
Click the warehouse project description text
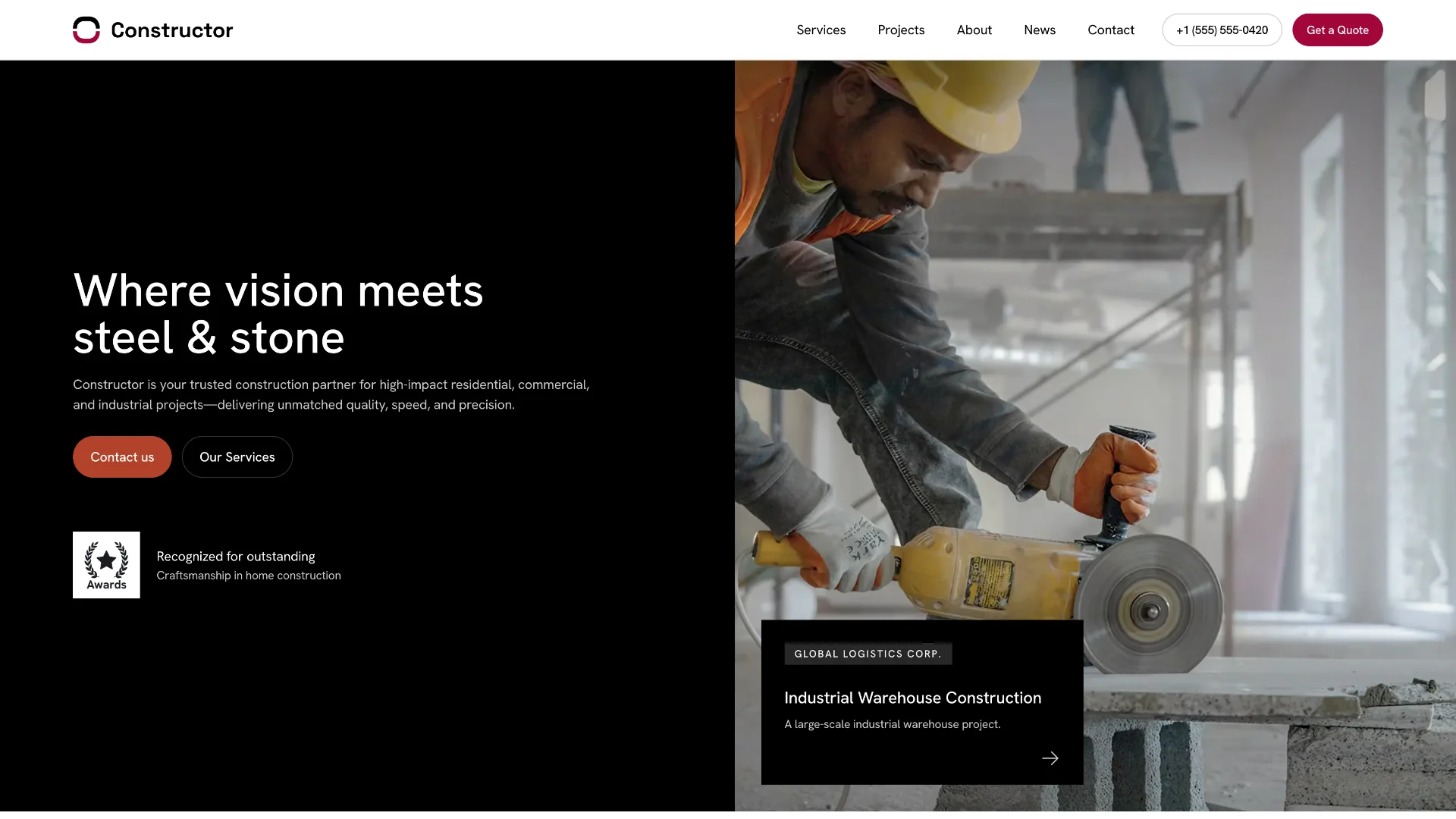pos(892,724)
